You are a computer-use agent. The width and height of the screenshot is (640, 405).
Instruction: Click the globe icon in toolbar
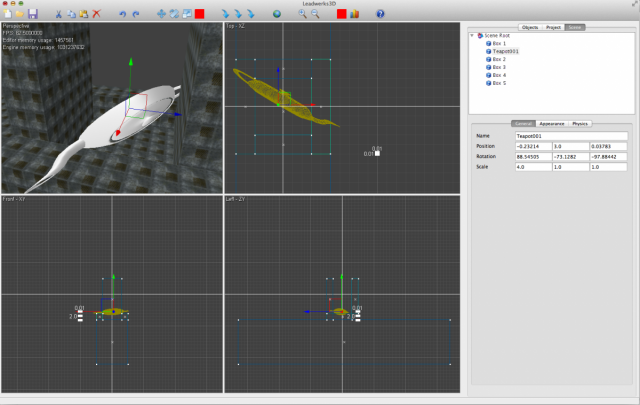click(277, 14)
